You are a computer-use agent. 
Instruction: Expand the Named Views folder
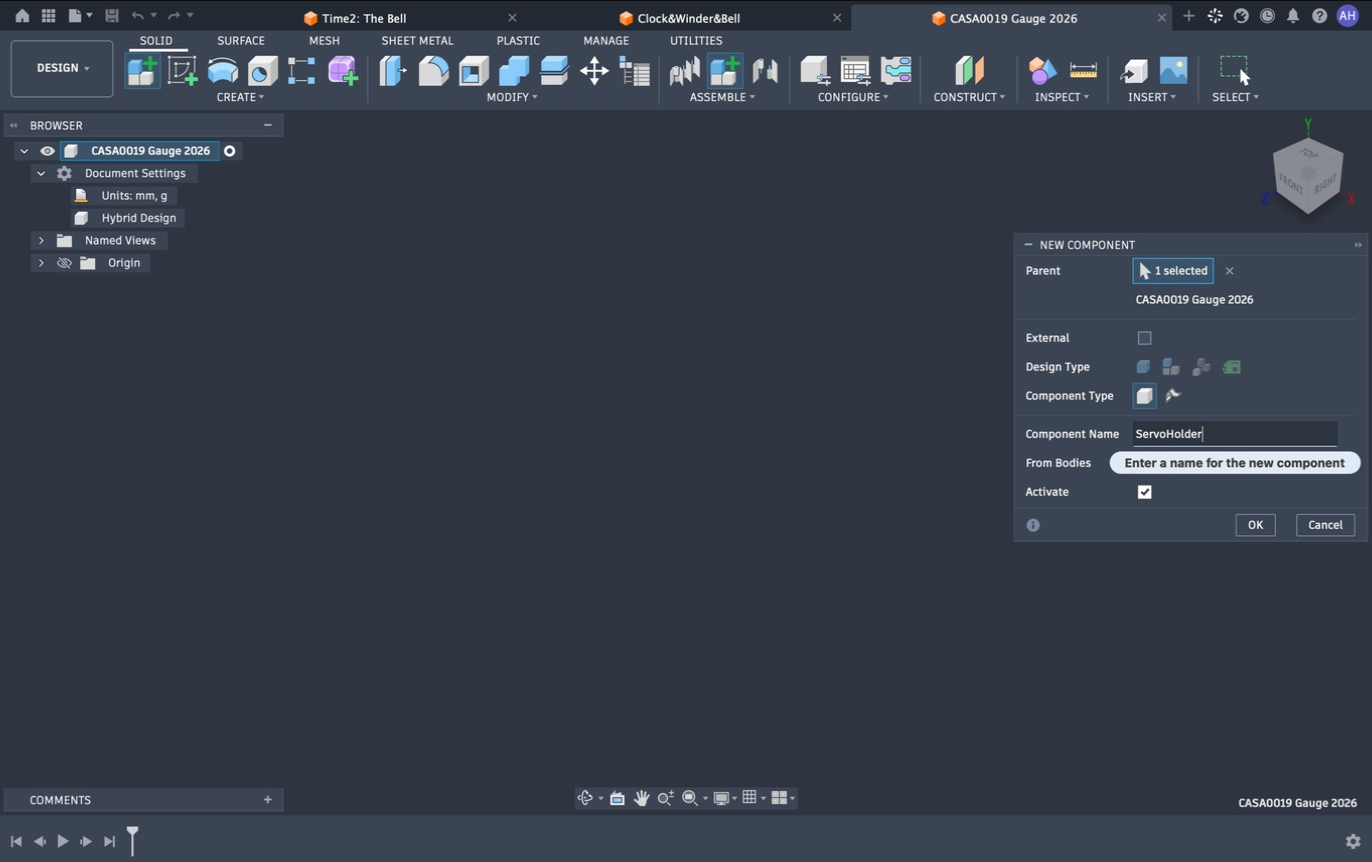pyautogui.click(x=41, y=240)
